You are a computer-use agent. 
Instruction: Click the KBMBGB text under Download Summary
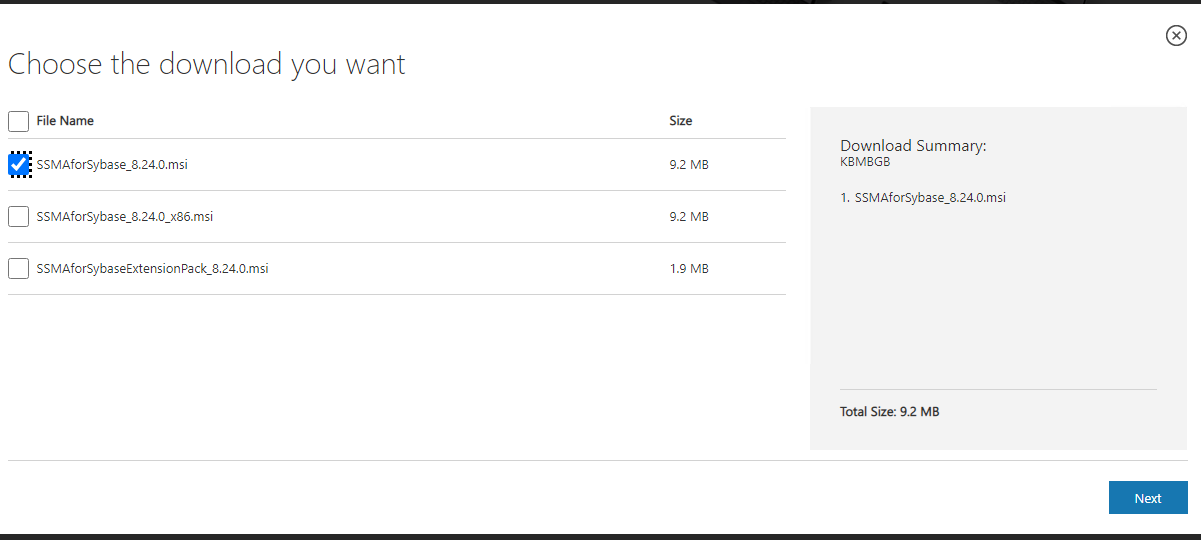[x=865, y=161]
